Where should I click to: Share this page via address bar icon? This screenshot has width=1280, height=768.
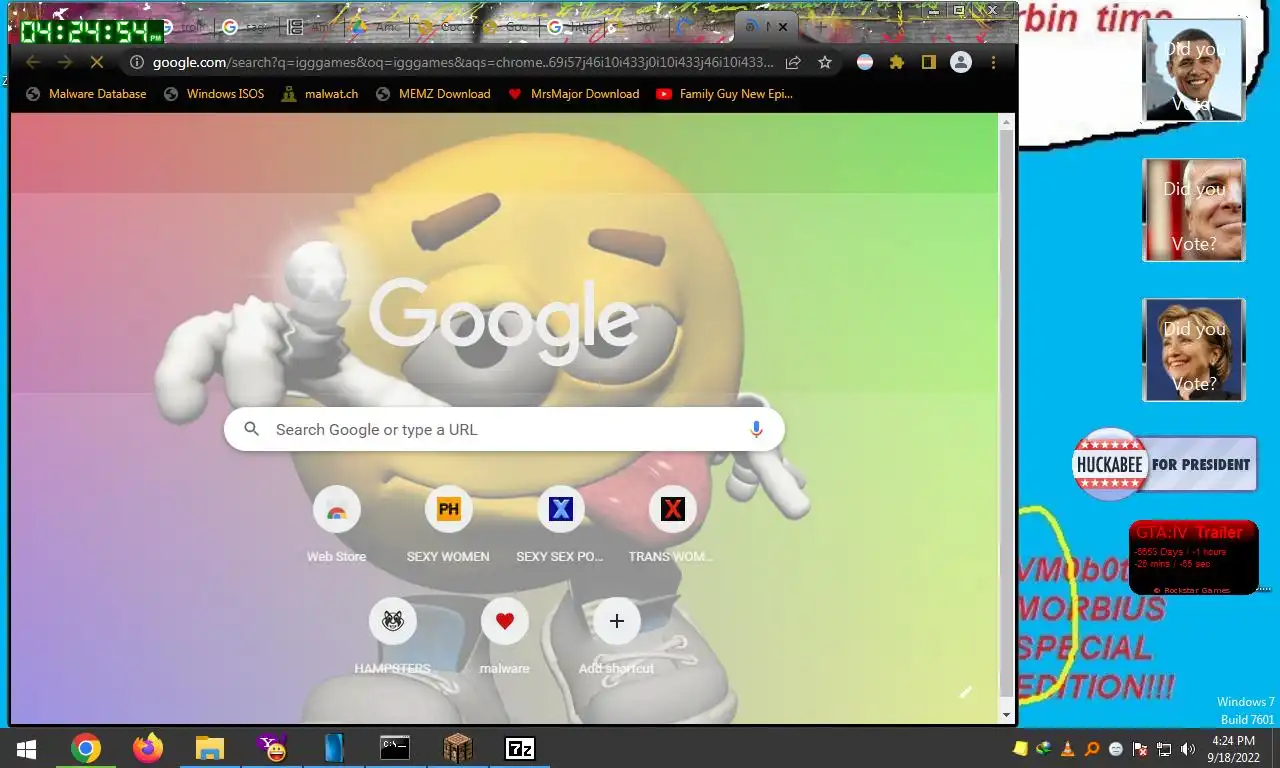click(793, 62)
